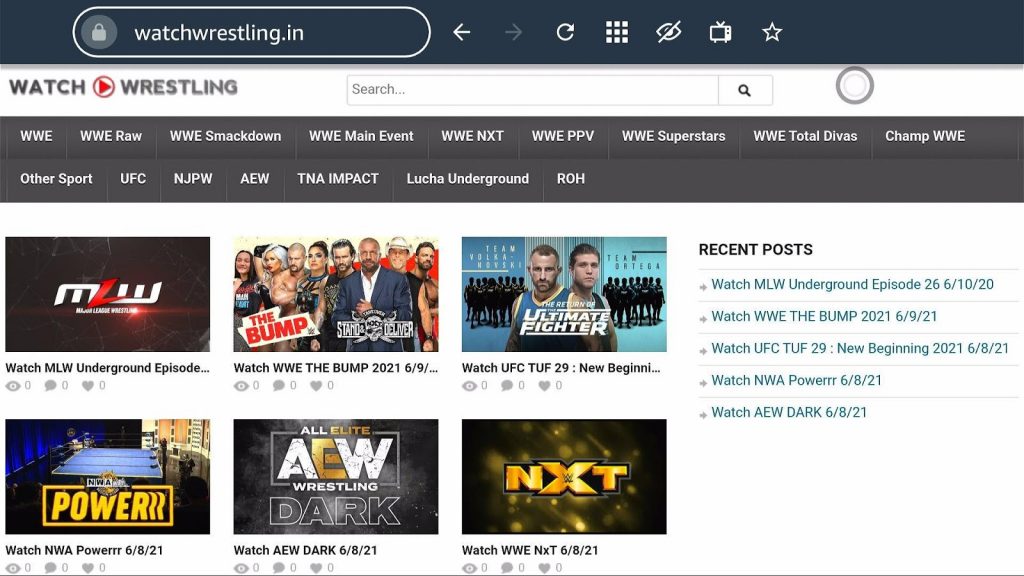Like the WWE THE BUMP post with heart icon
Screen dimensions: 1024x576
[x=316, y=386]
